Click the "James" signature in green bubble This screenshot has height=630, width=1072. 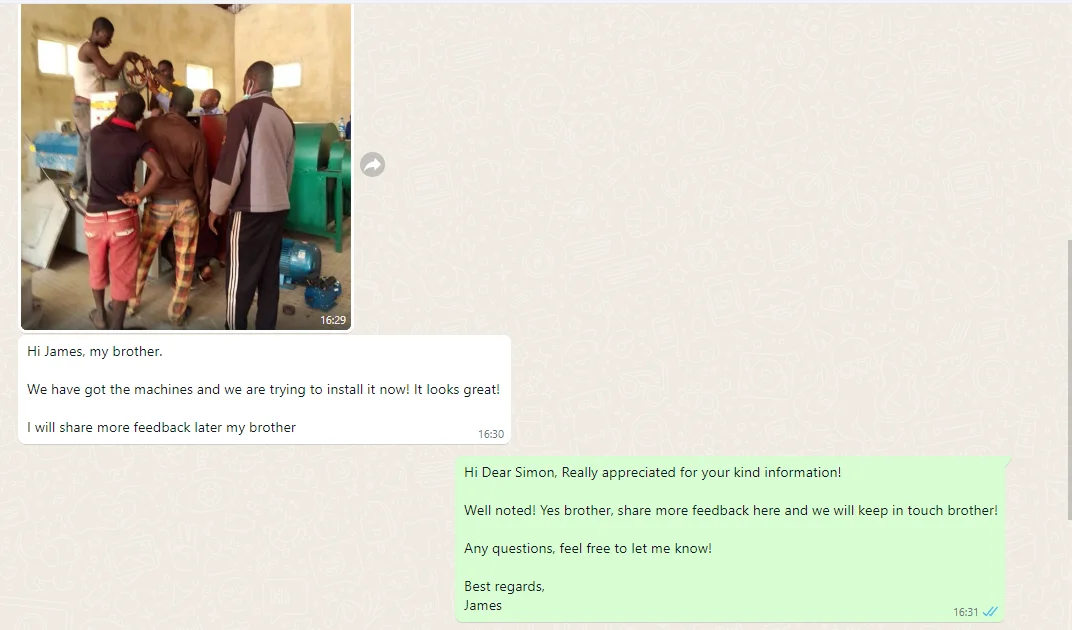[483, 605]
